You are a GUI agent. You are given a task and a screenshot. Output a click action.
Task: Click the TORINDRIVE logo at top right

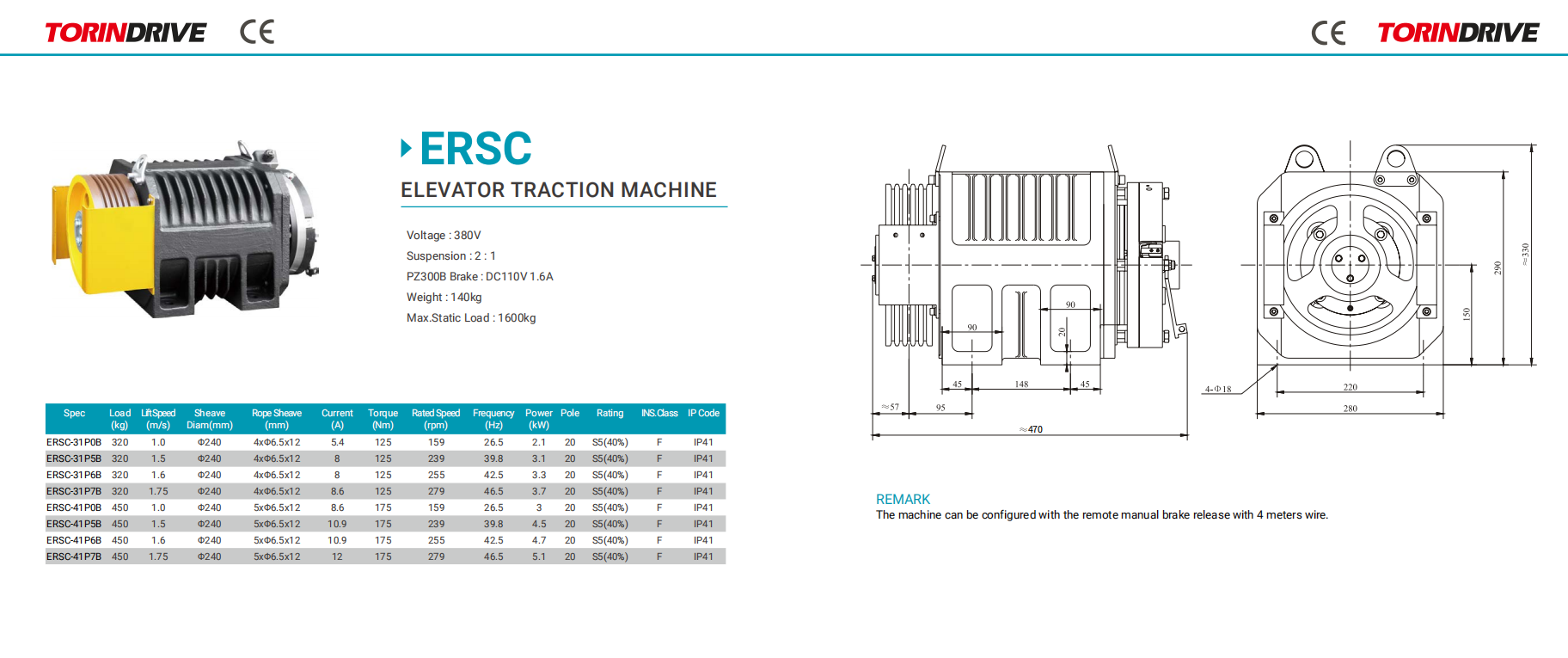tap(1458, 33)
